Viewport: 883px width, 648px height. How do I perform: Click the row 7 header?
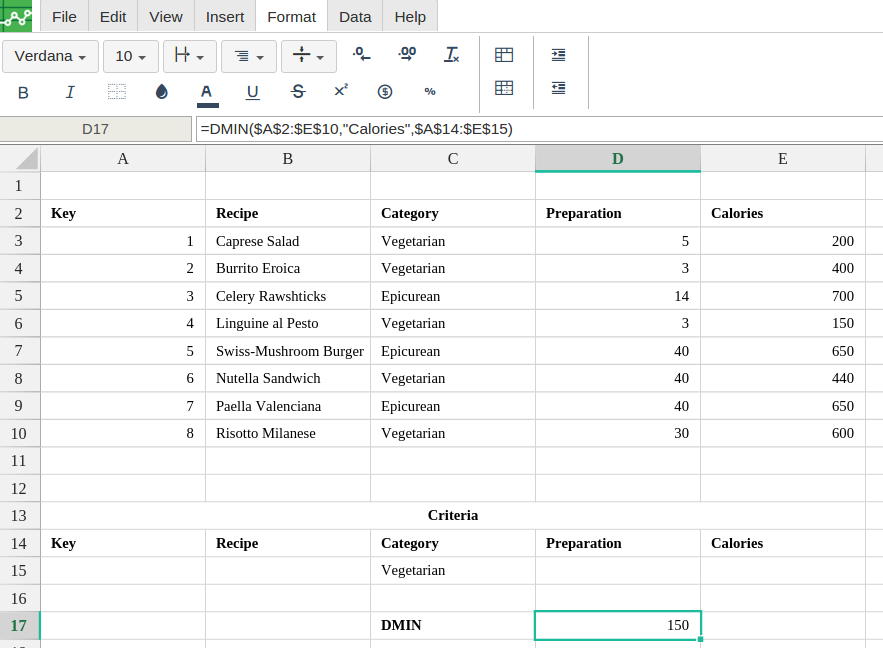click(19, 351)
